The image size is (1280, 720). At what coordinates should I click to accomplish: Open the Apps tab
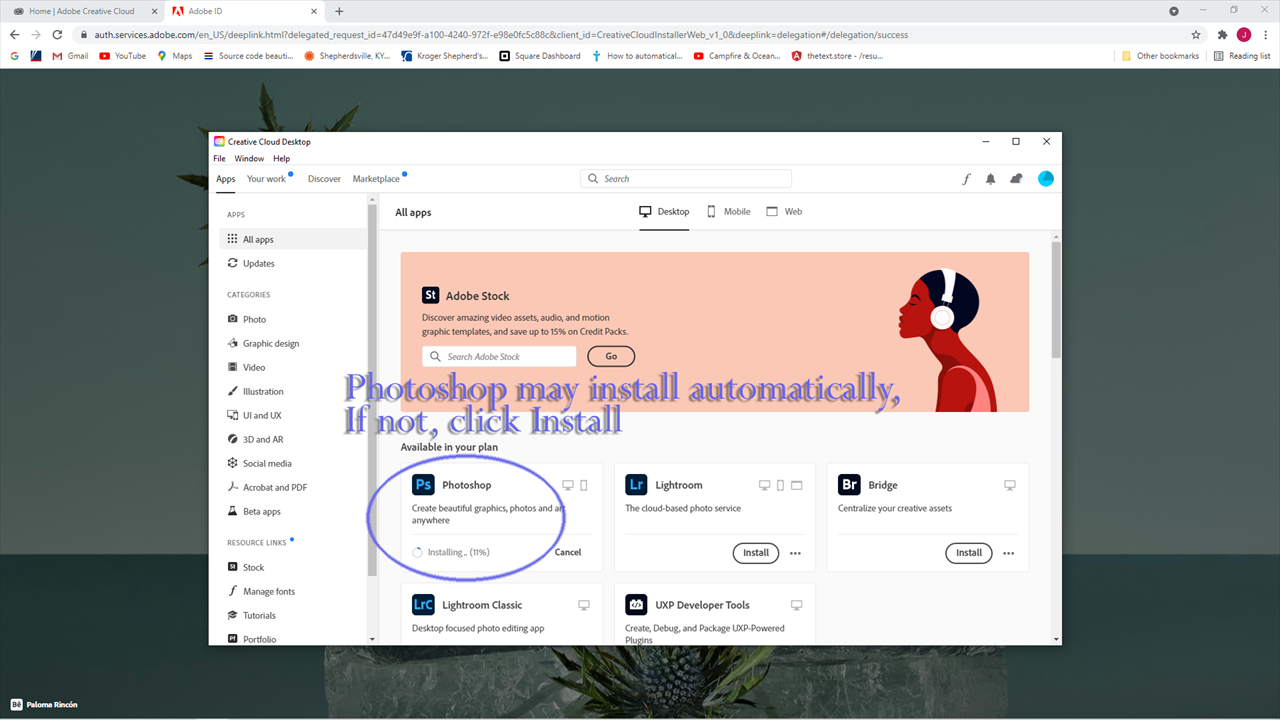[226, 179]
